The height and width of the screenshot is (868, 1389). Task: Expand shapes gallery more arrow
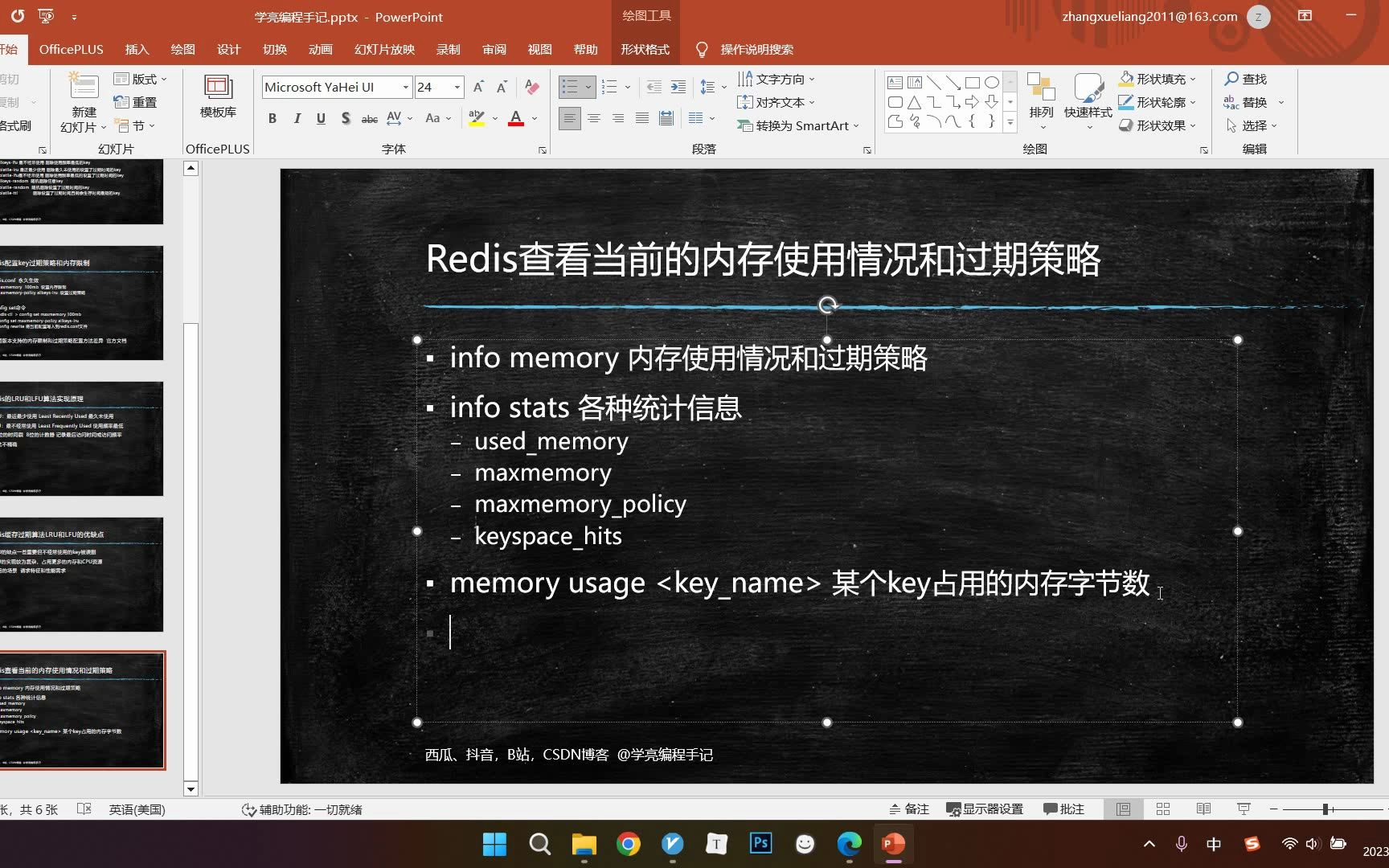(x=1010, y=122)
